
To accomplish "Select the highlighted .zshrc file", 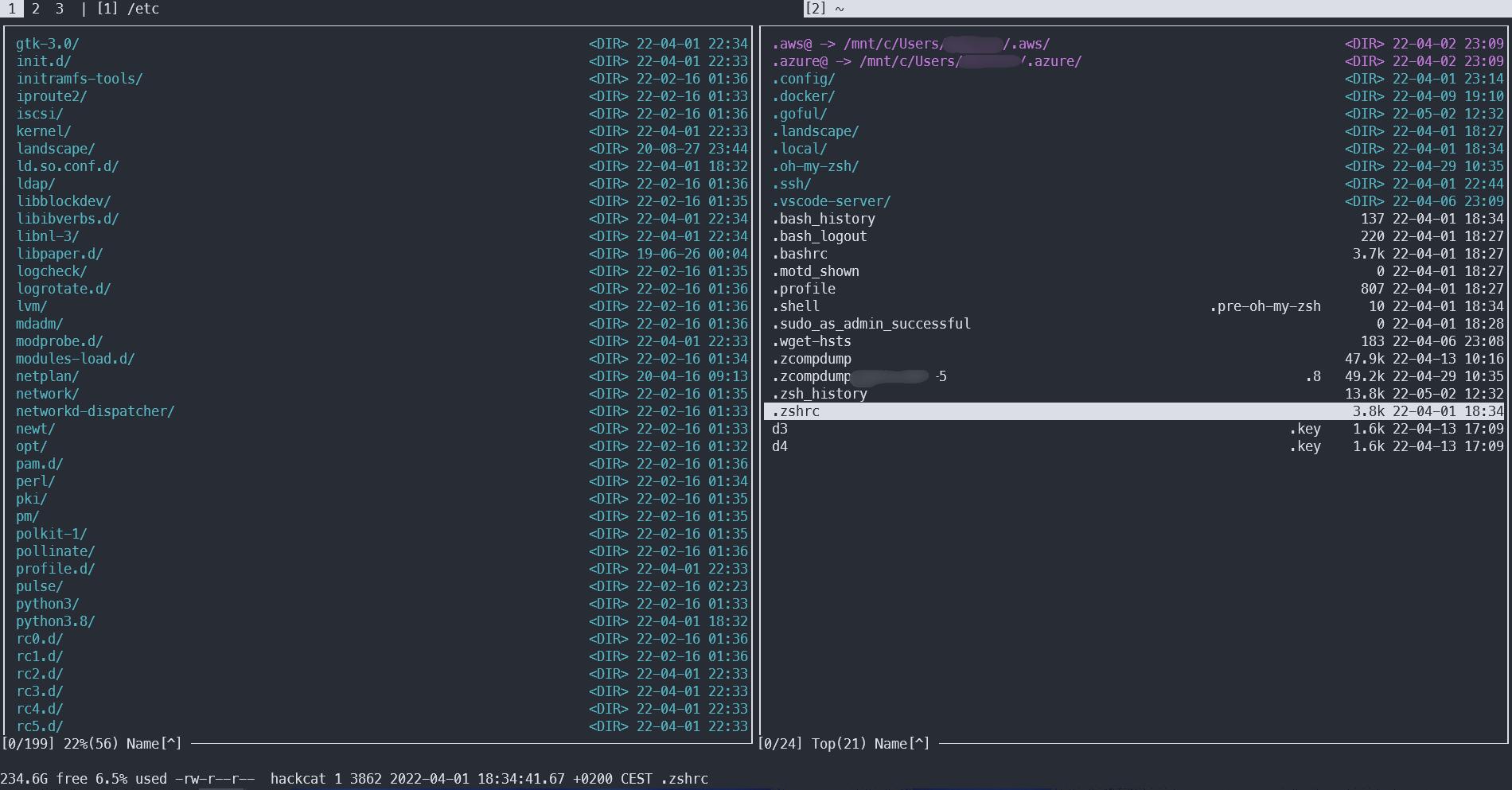I will 1135,411.
